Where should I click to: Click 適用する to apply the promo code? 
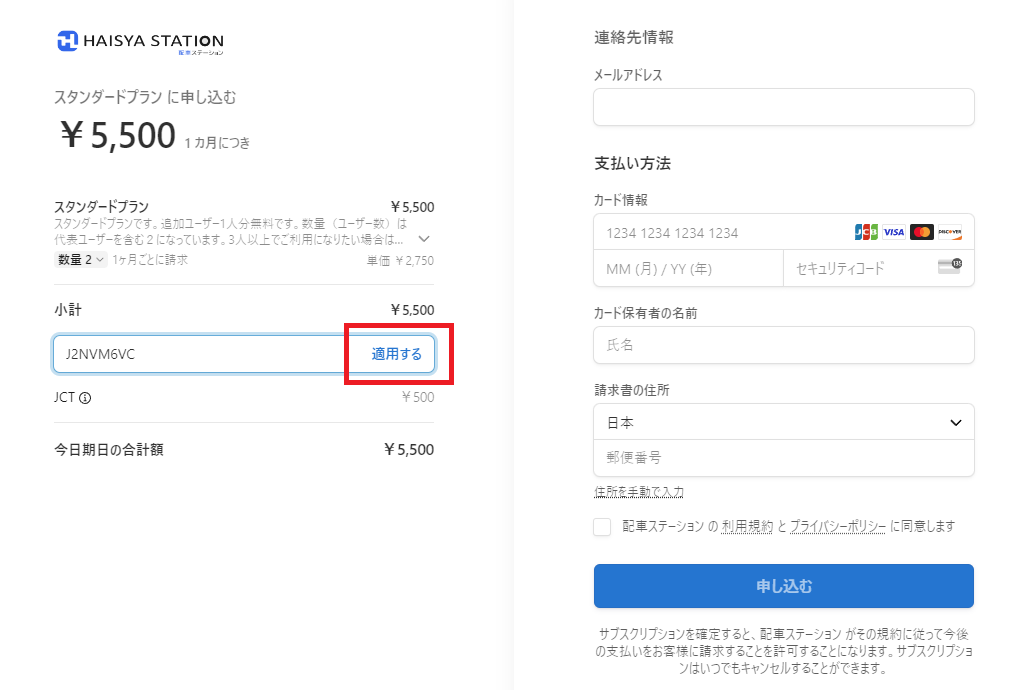click(x=397, y=355)
